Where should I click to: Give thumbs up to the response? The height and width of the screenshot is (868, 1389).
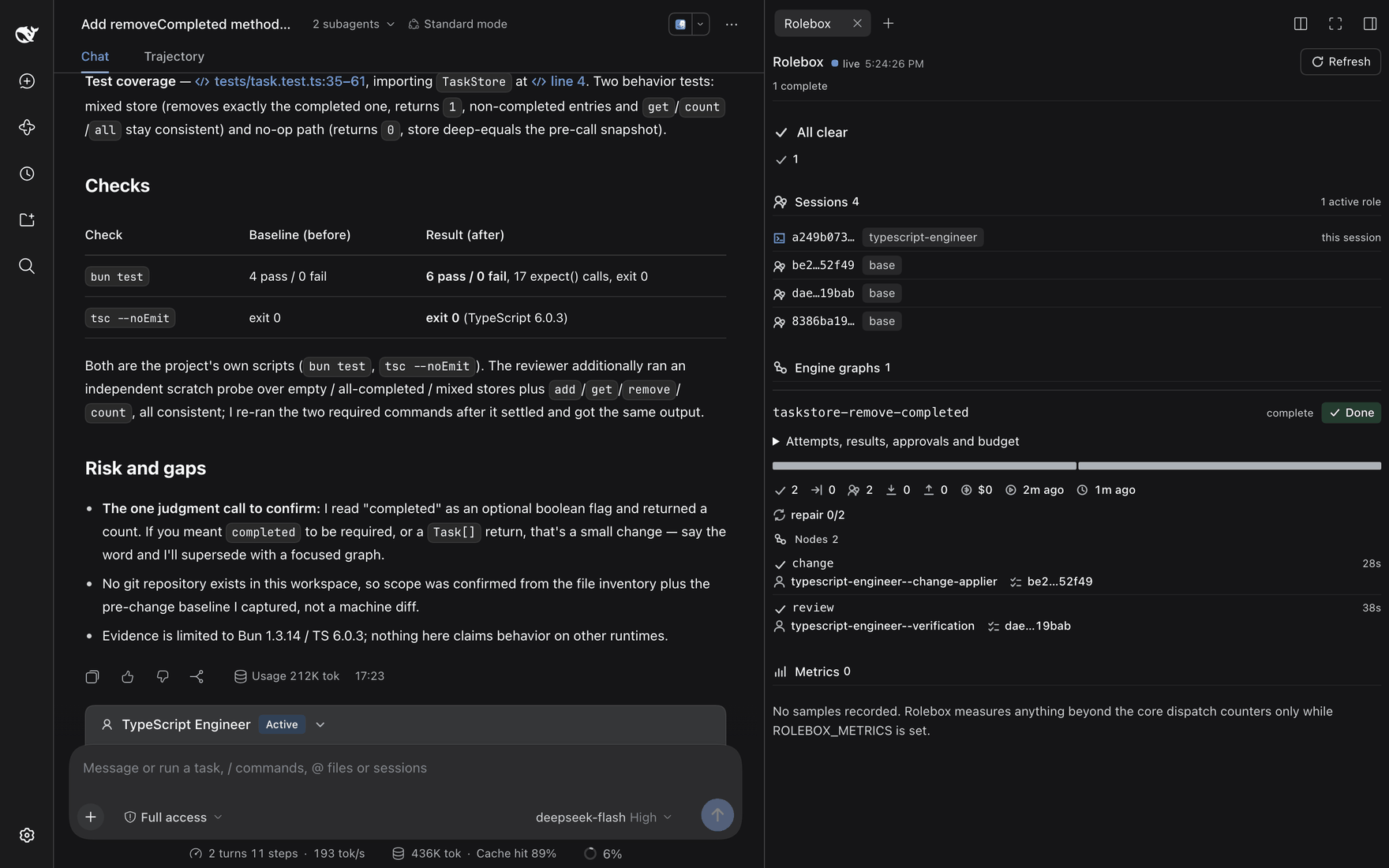tap(128, 676)
